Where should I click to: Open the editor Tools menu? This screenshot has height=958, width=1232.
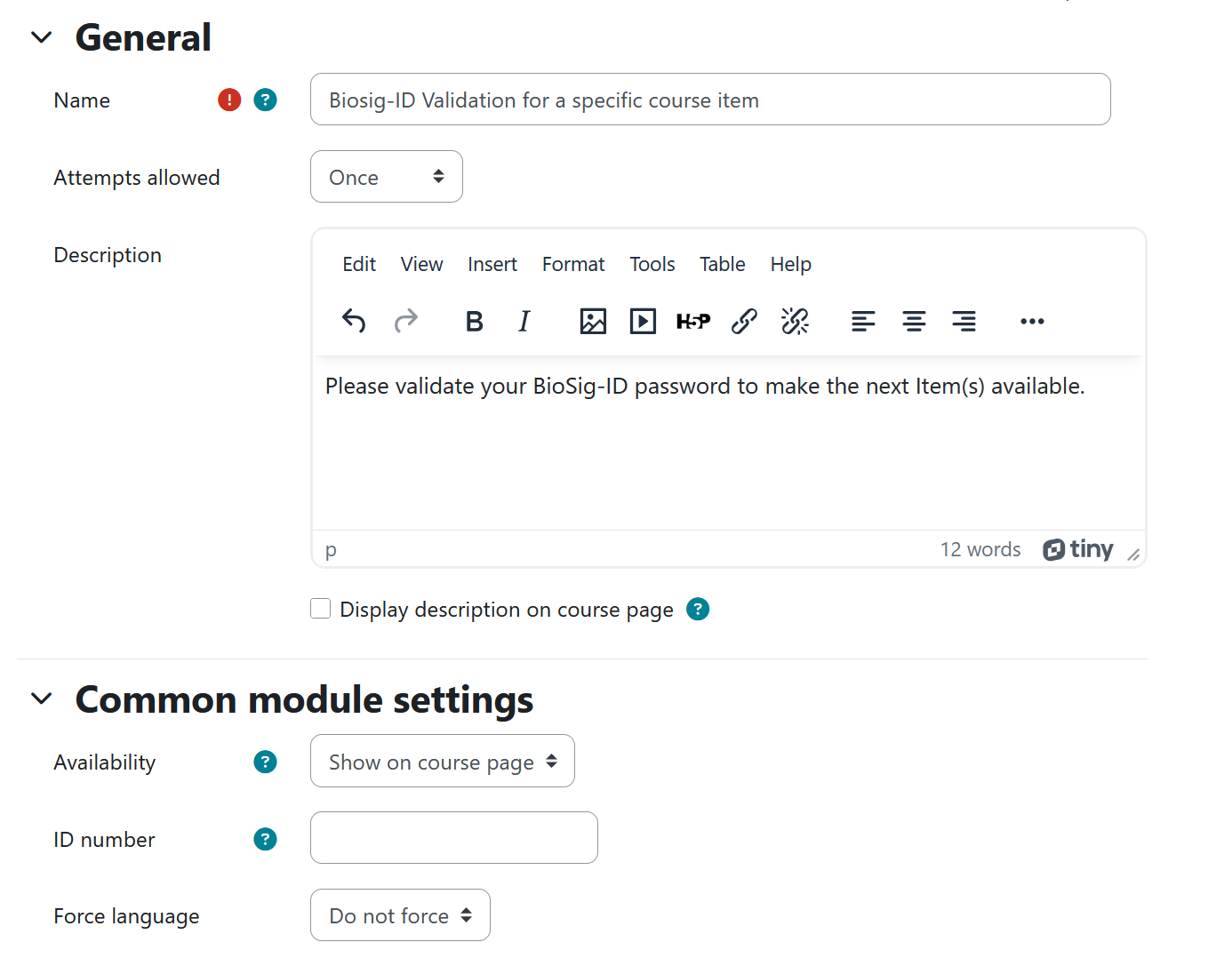[652, 264]
